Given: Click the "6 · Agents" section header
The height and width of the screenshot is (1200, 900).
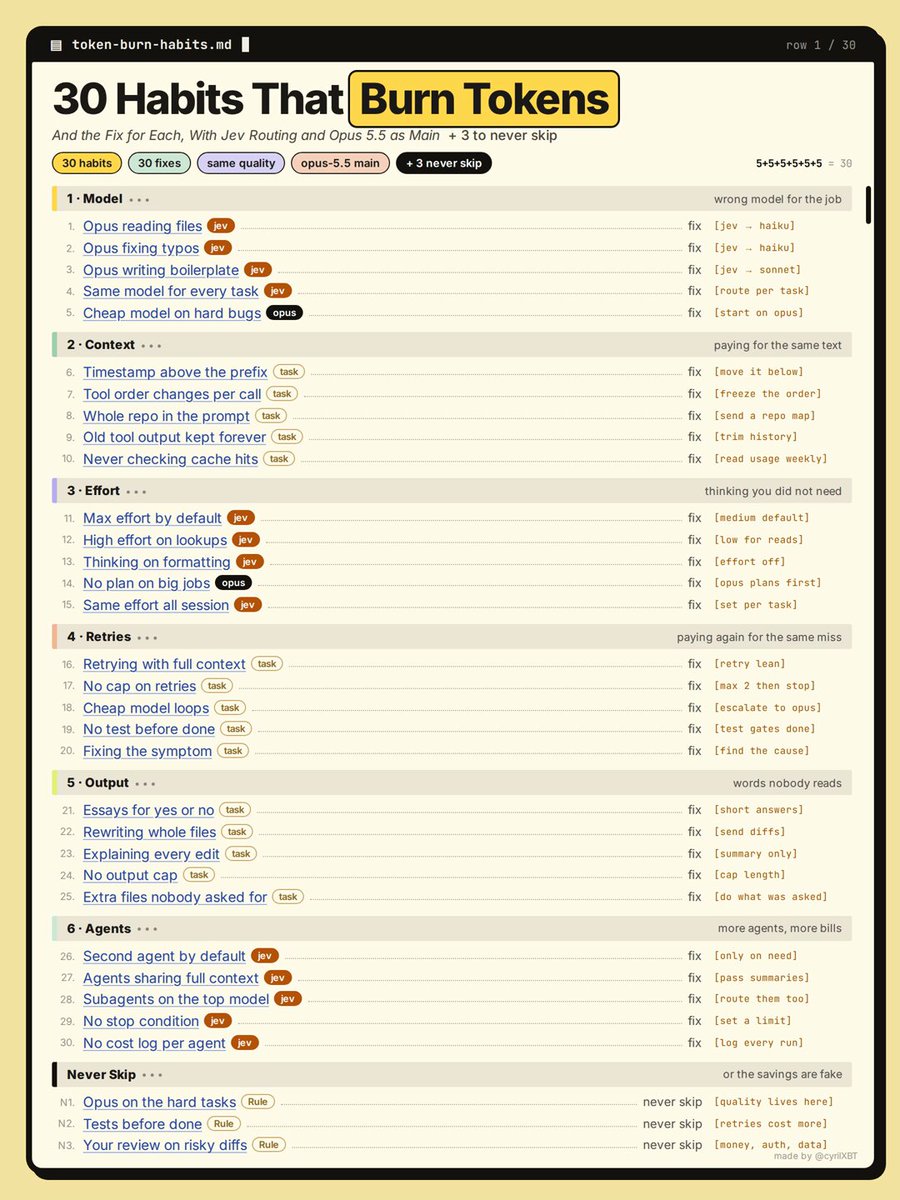Looking at the screenshot, I should pos(452,929).
